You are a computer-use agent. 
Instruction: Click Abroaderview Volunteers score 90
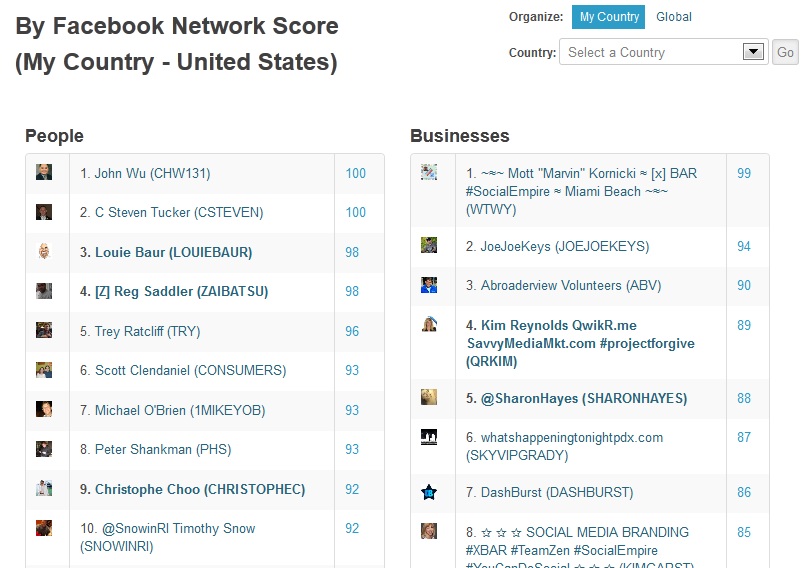pos(744,286)
